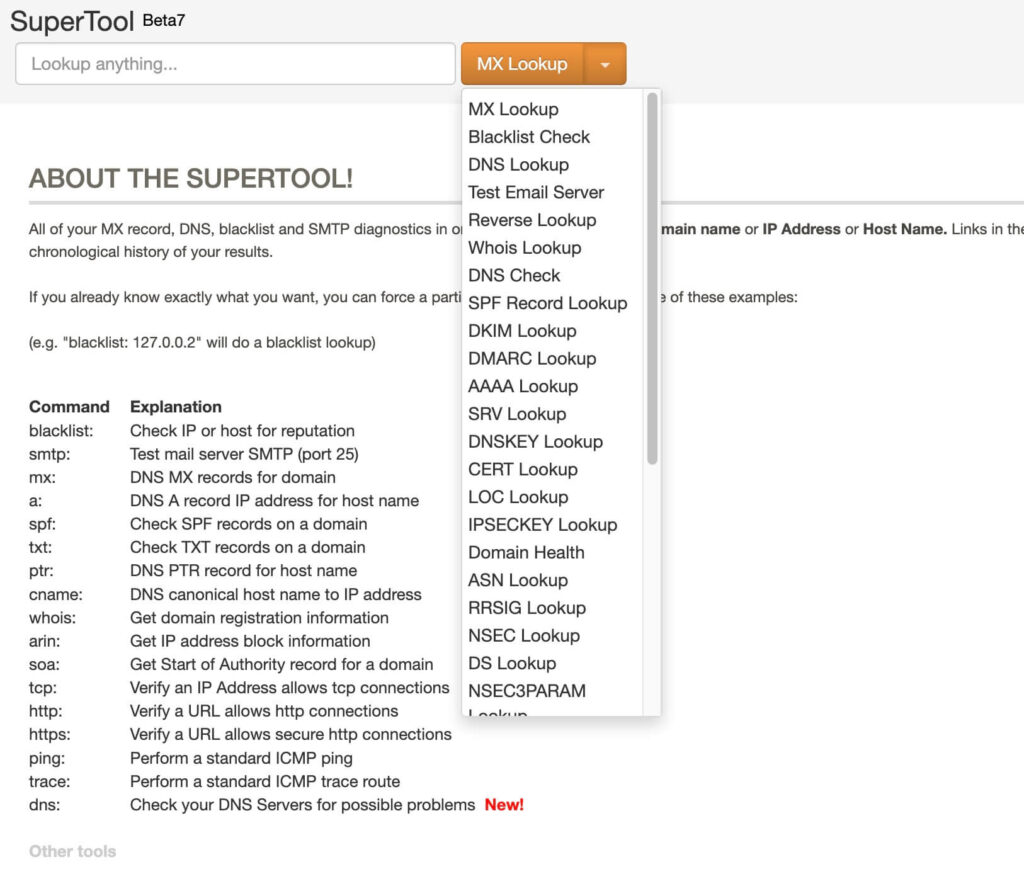Pick Test Email Server option
Screen dimensions: 1024x879
coord(536,192)
